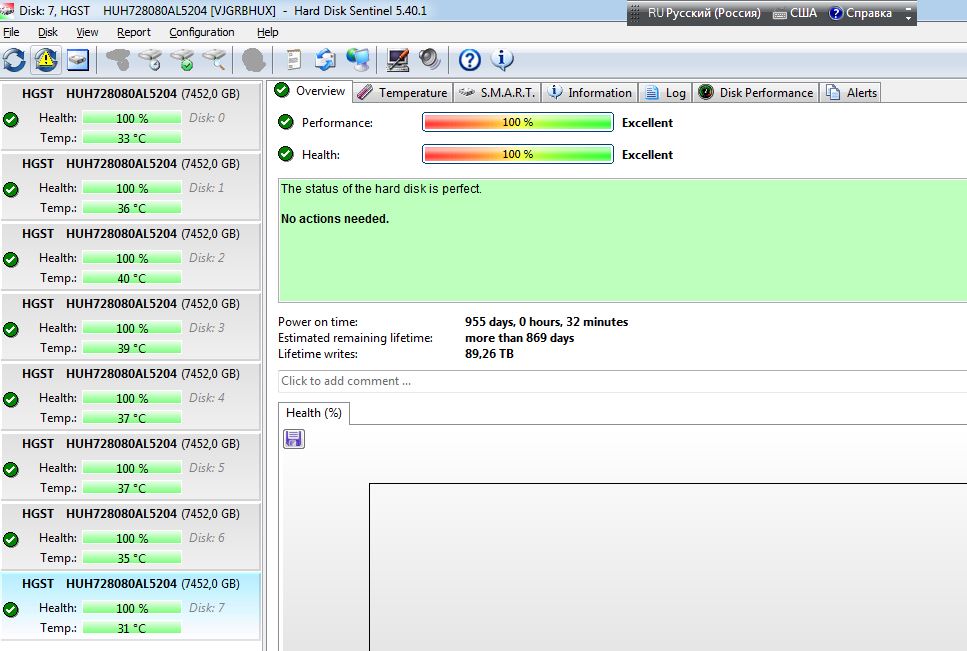This screenshot has height=651, width=967.
Task: Select the HGST disk labelled Disk: 0
Action: pos(131,116)
